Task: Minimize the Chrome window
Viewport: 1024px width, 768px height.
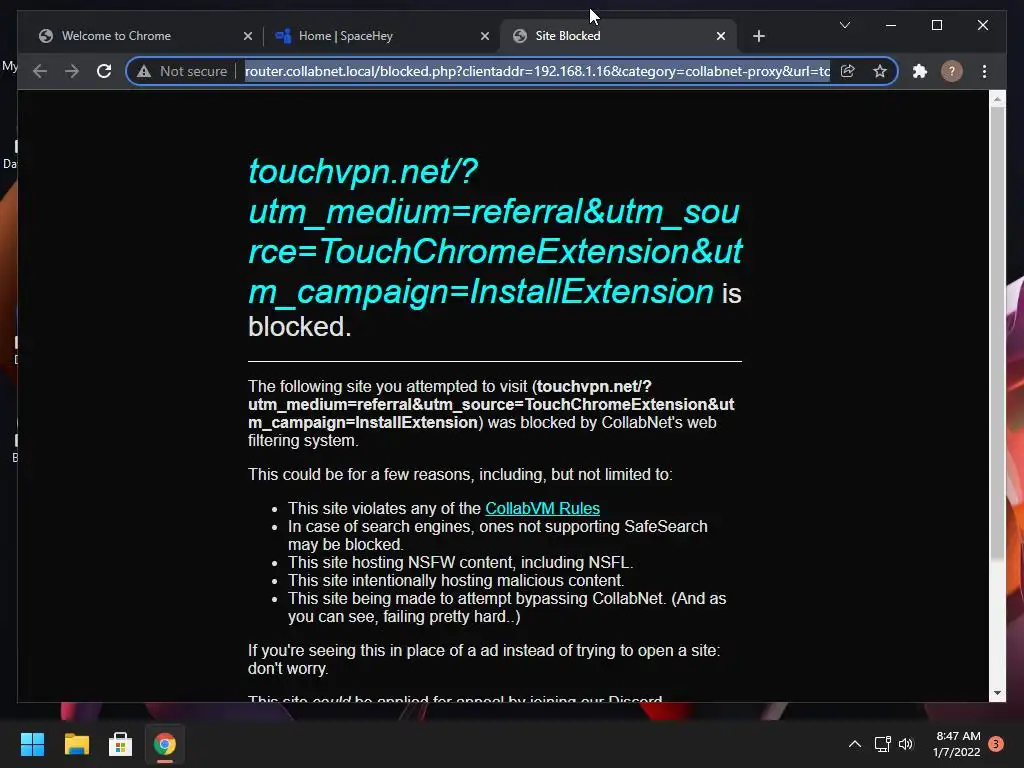Action: tap(891, 25)
